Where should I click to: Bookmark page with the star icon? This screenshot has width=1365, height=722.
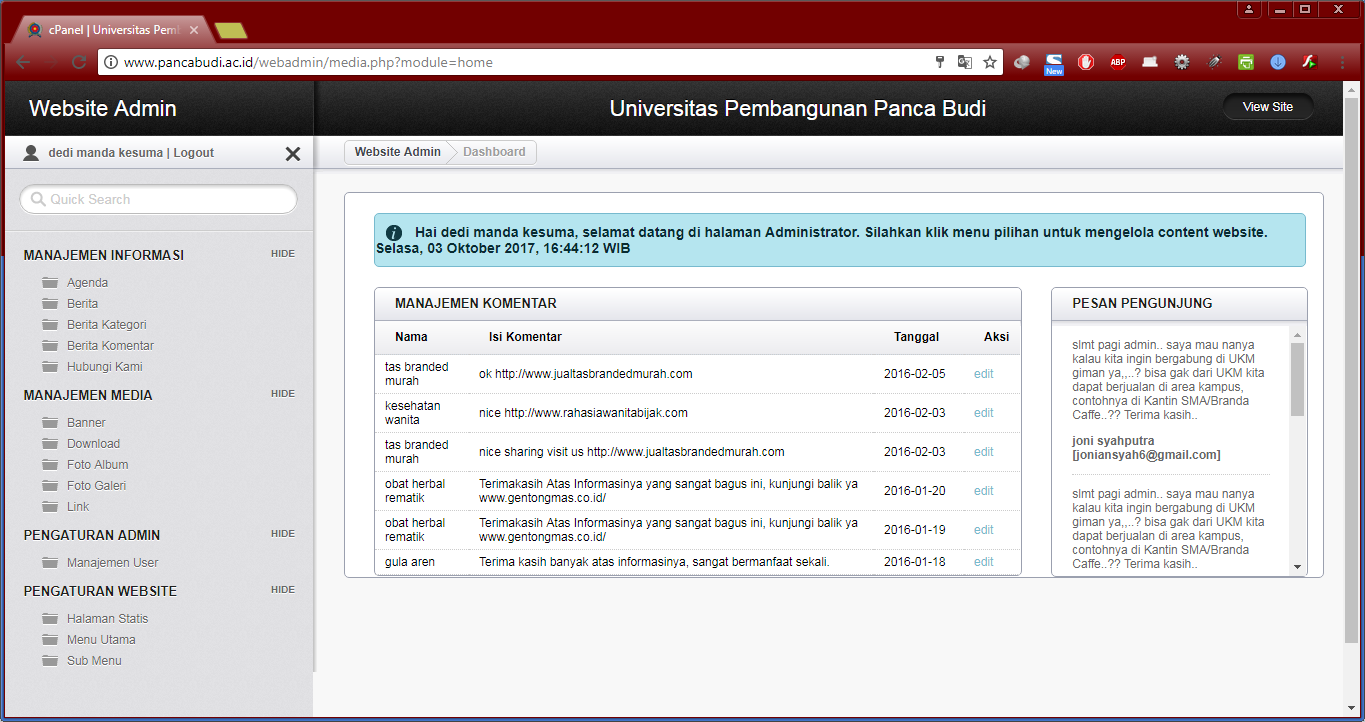[990, 62]
